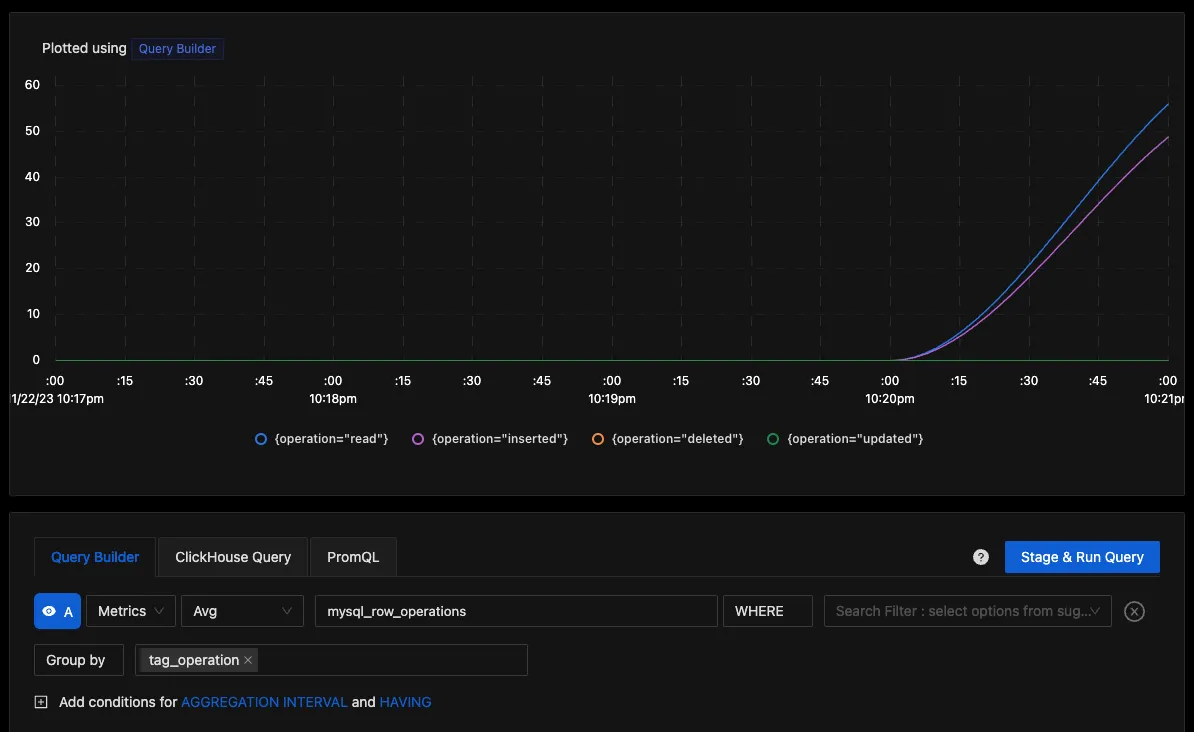Remove the tag_operation group-by tag
The image size is (1194, 732).
tap(248, 660)
